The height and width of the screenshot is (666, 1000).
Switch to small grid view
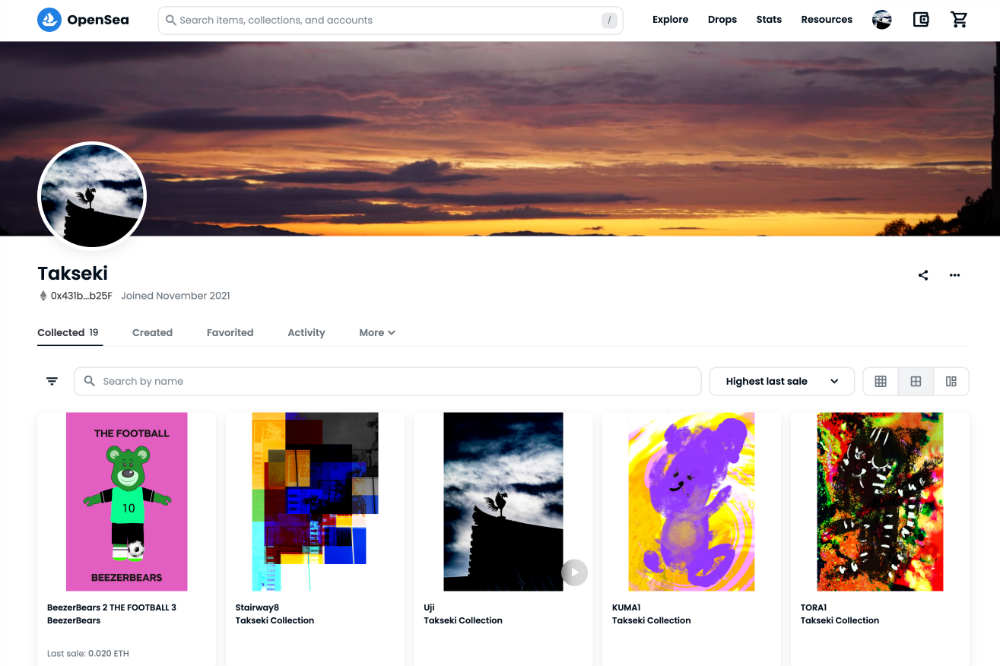[x=880, y=381]
